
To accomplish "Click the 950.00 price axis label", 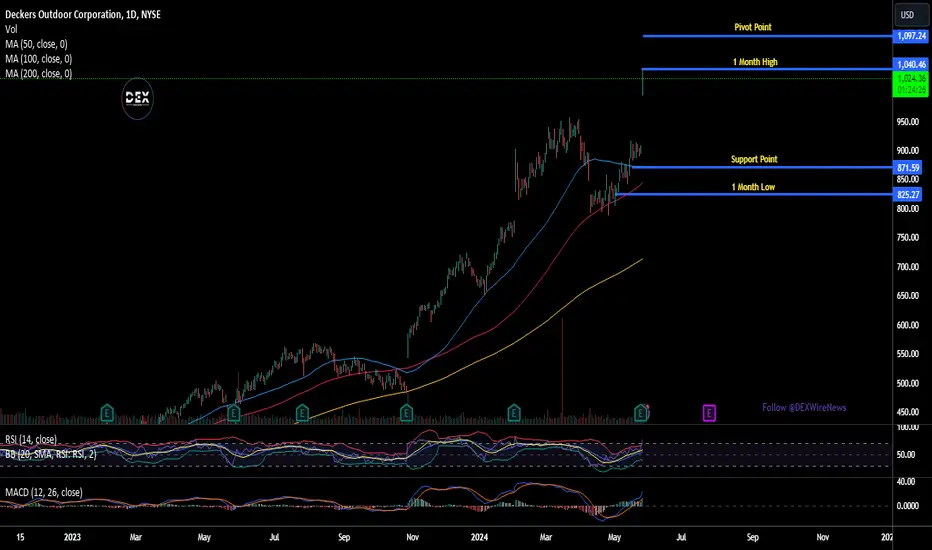I will click(x=908, y=121).
